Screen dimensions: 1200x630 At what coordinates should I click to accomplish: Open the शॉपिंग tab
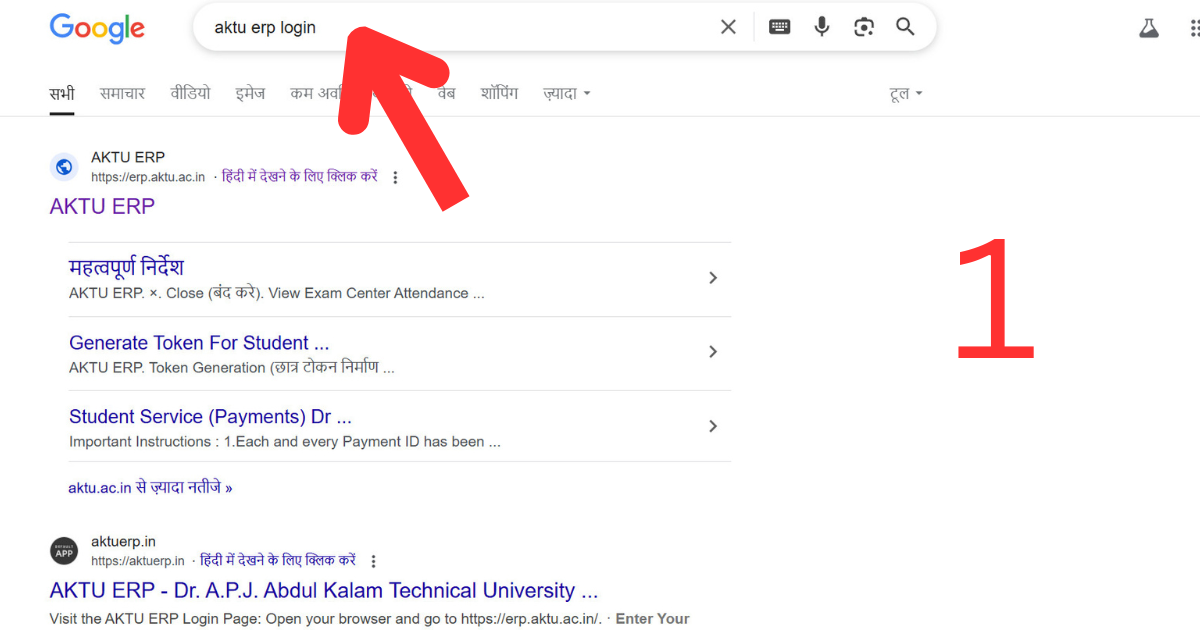[x=499, y=94]
